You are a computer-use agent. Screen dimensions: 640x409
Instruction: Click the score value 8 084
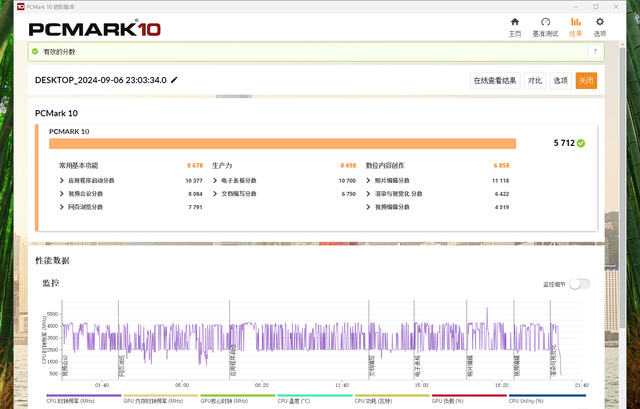pyautogui.click(x=195, y=194)
